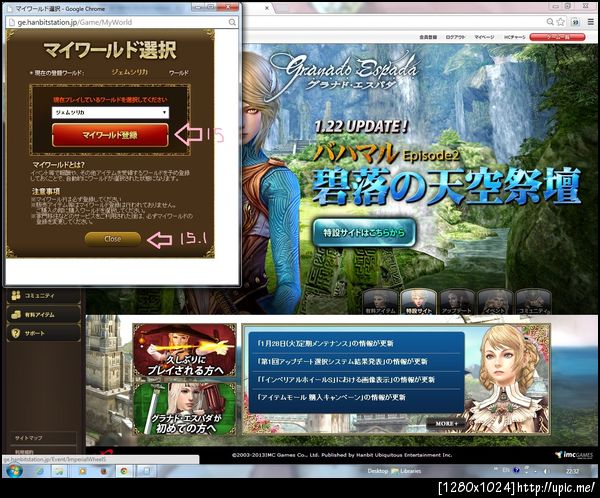This screenshot has width=600, height=498.
Task: Click the system clock showing 22:37
Action: pos(572,471)
